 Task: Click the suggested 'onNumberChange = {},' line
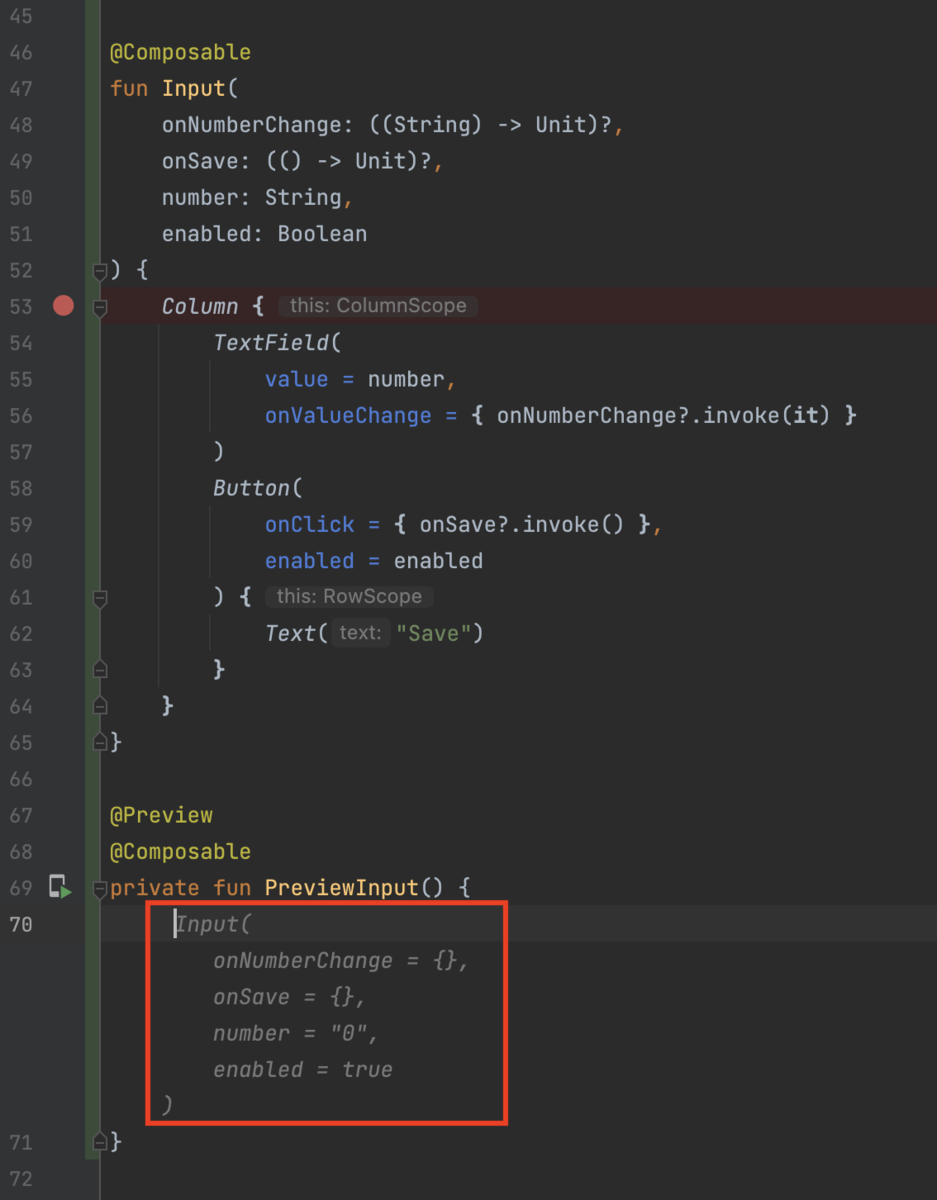point(341,961)
